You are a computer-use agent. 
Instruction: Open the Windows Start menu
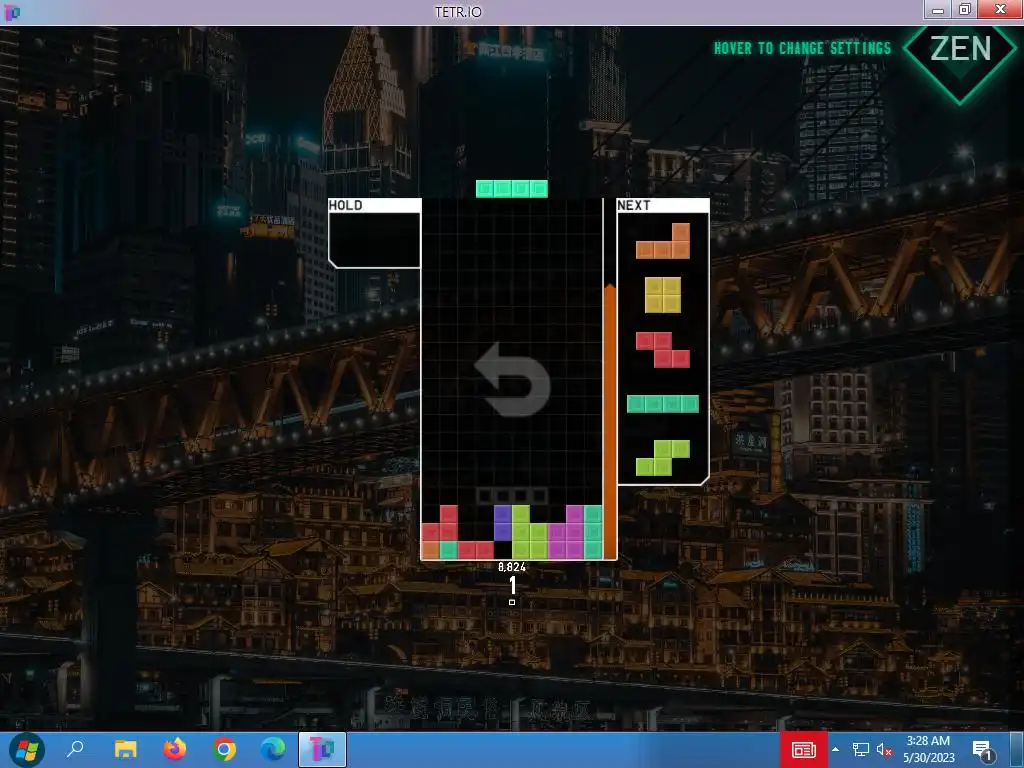[26, 750]
